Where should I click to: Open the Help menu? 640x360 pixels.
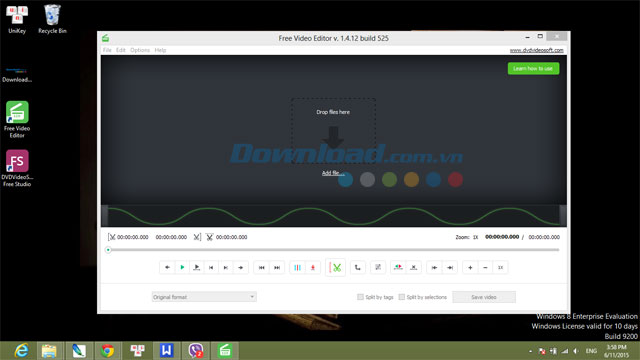tap(160, 50)
